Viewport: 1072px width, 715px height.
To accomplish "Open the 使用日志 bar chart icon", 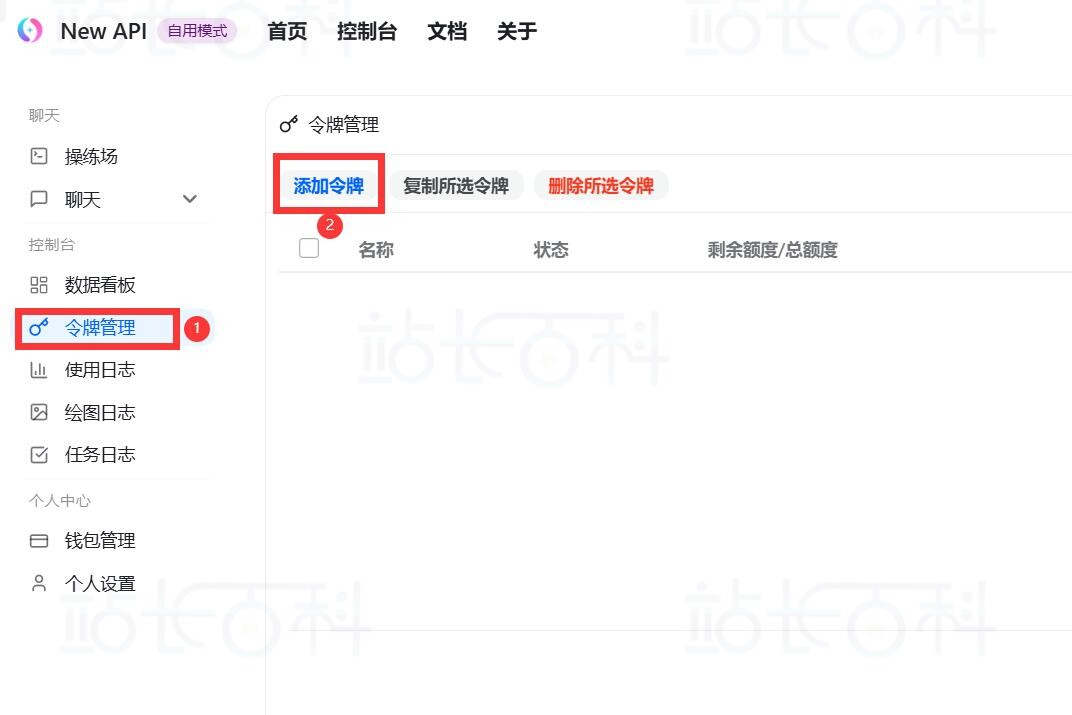I will tap(39, 370).
